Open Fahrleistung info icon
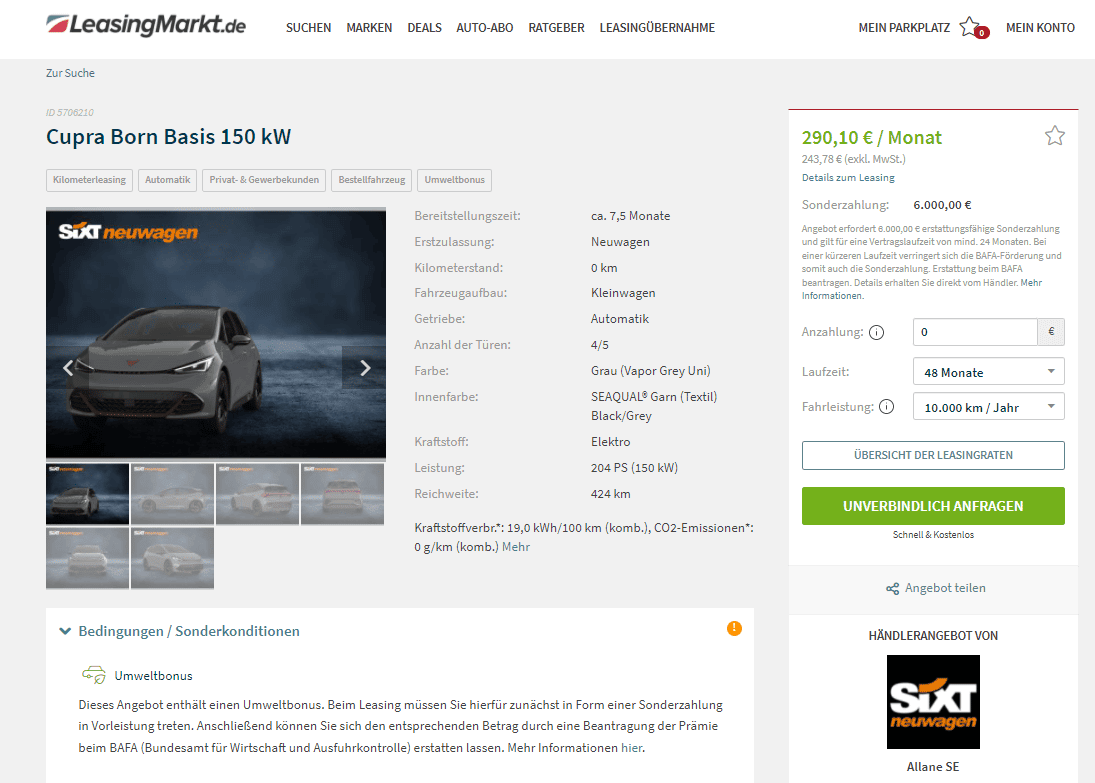1095x783 pixels. pos(886,407)
